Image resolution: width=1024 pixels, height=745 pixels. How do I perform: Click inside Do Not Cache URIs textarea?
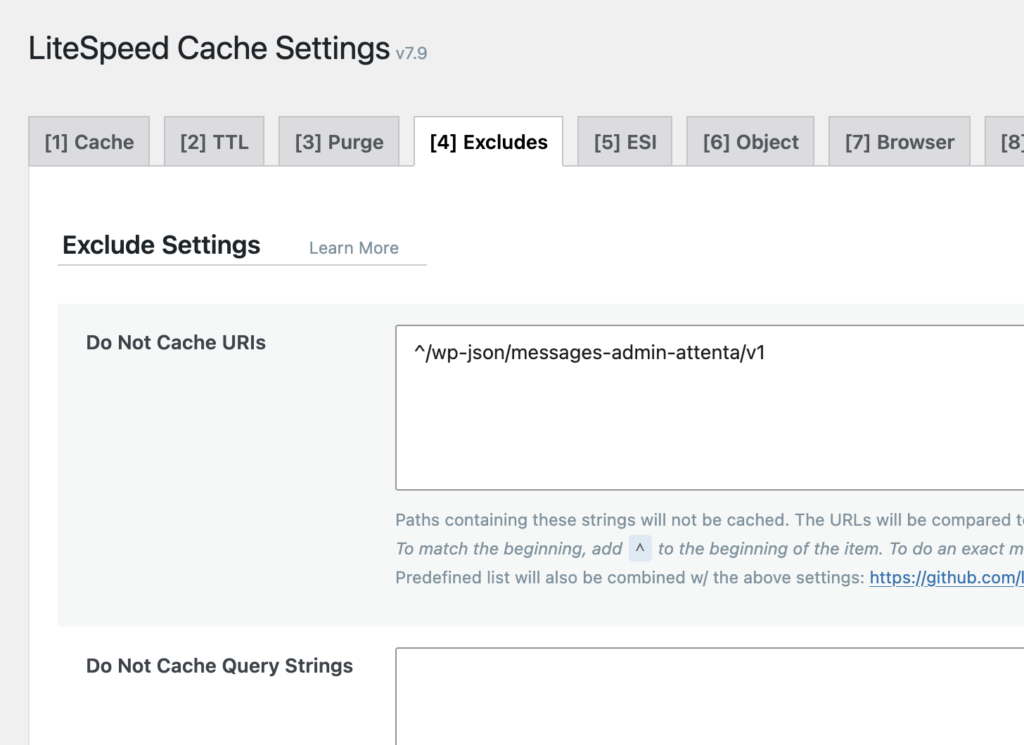(x=710, y=407)
